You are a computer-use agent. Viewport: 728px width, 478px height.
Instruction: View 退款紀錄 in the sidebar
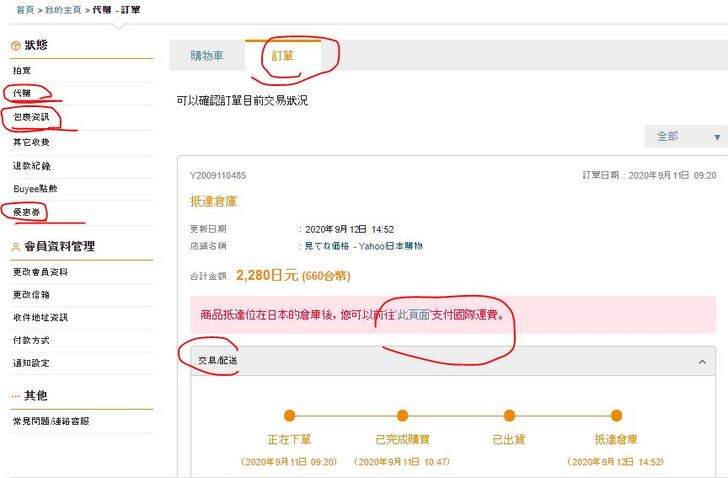click(31, 165)
